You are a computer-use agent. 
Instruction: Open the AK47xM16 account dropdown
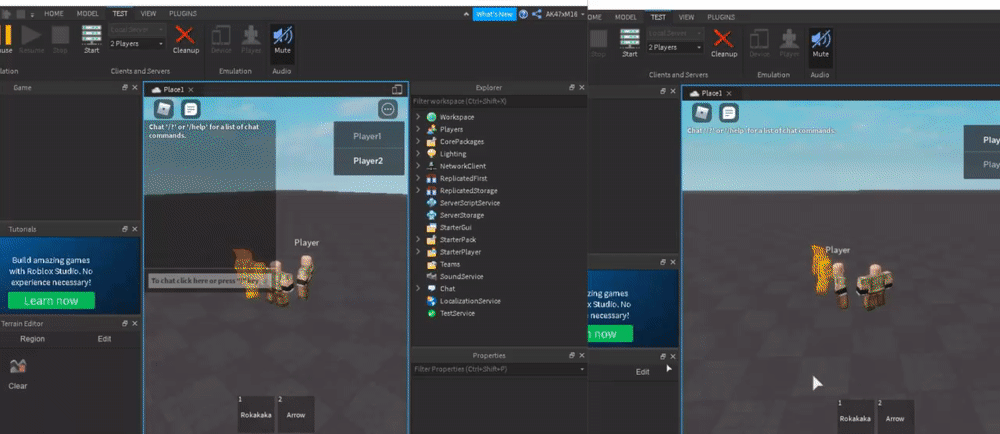tap(565, 14)
